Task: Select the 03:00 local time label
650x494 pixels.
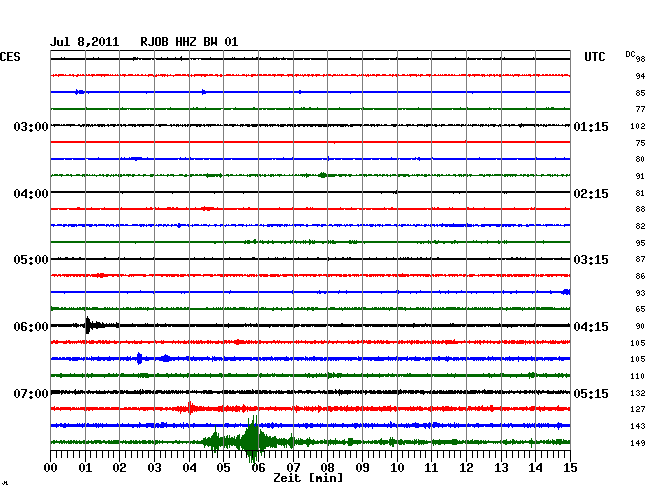Action: tap(31, 126)
